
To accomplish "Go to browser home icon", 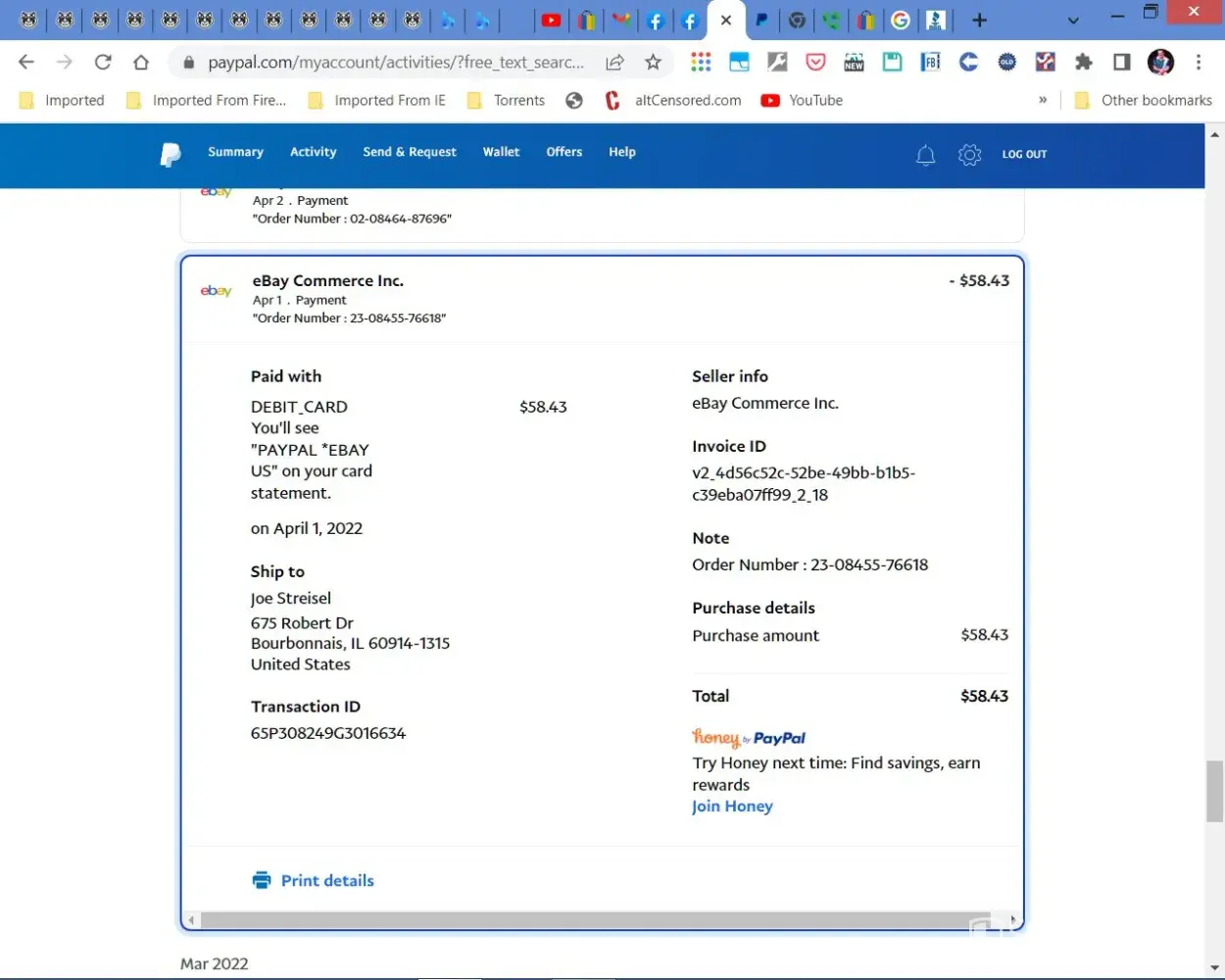I will click(141, 63).
